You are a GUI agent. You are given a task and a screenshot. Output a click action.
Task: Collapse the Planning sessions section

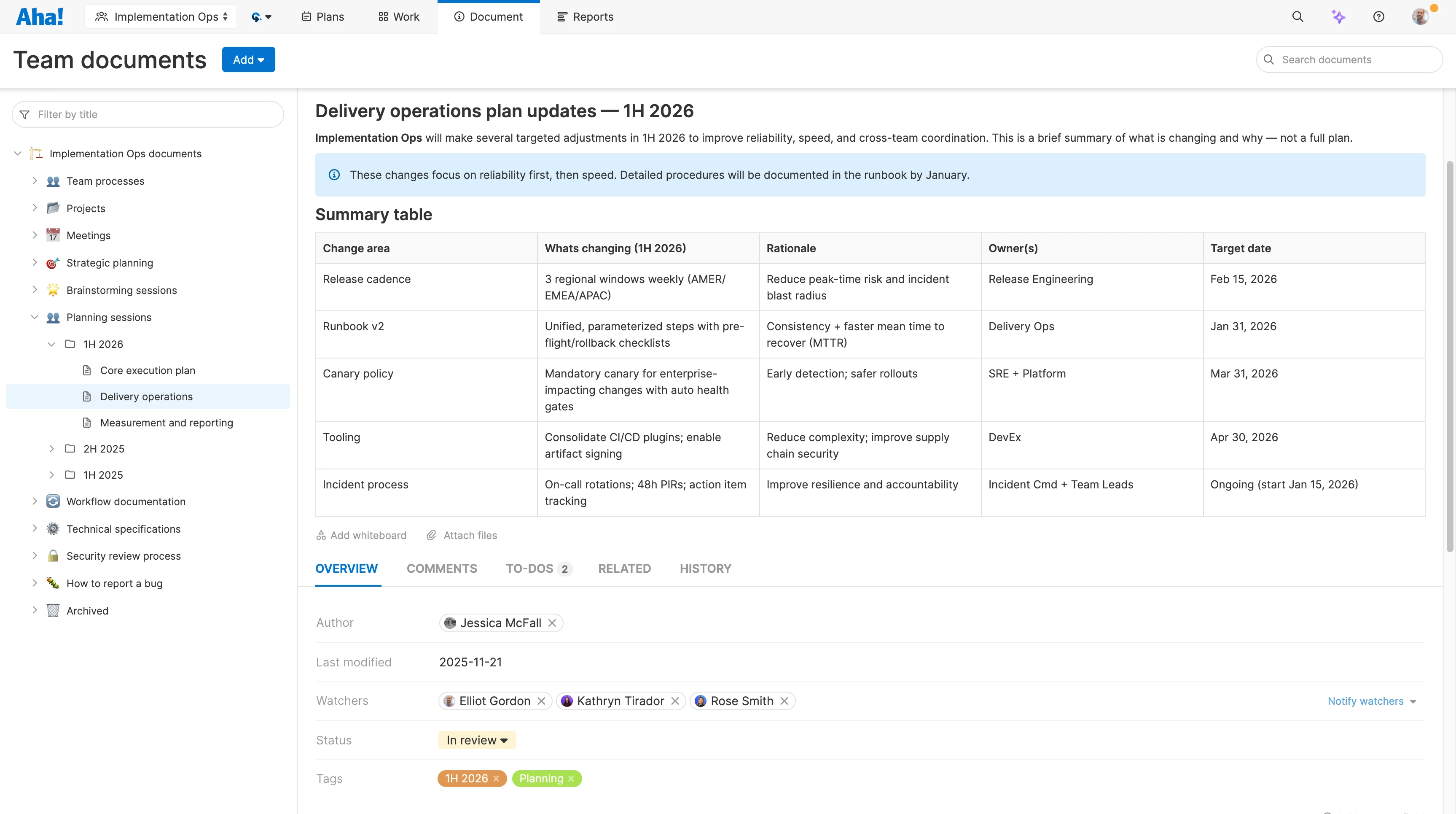point(35,317)
